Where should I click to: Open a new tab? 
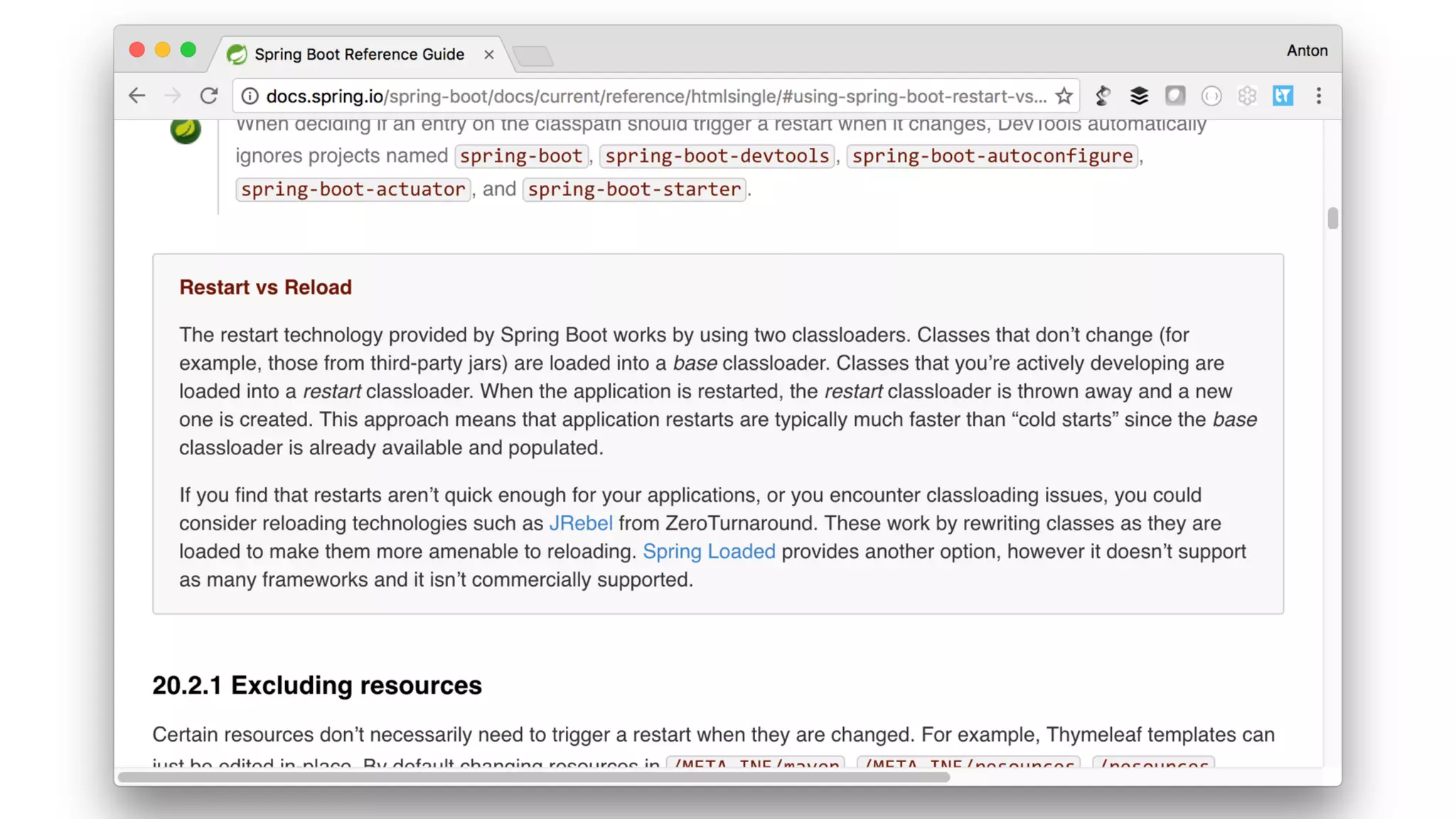(532, 55)
